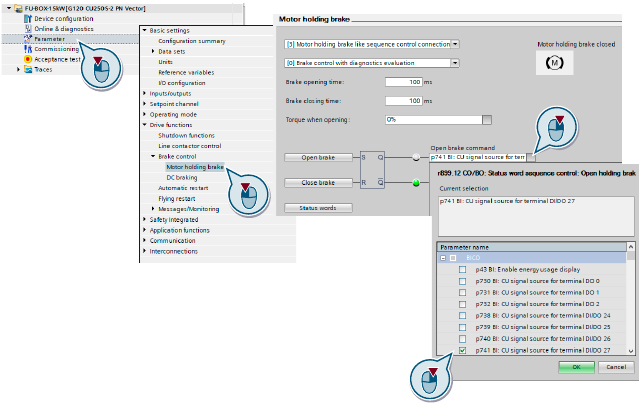The height and width of the screenshot is (404, 639).
Task: Click the gray status LED of Open brake
Action: click(416, 157)
